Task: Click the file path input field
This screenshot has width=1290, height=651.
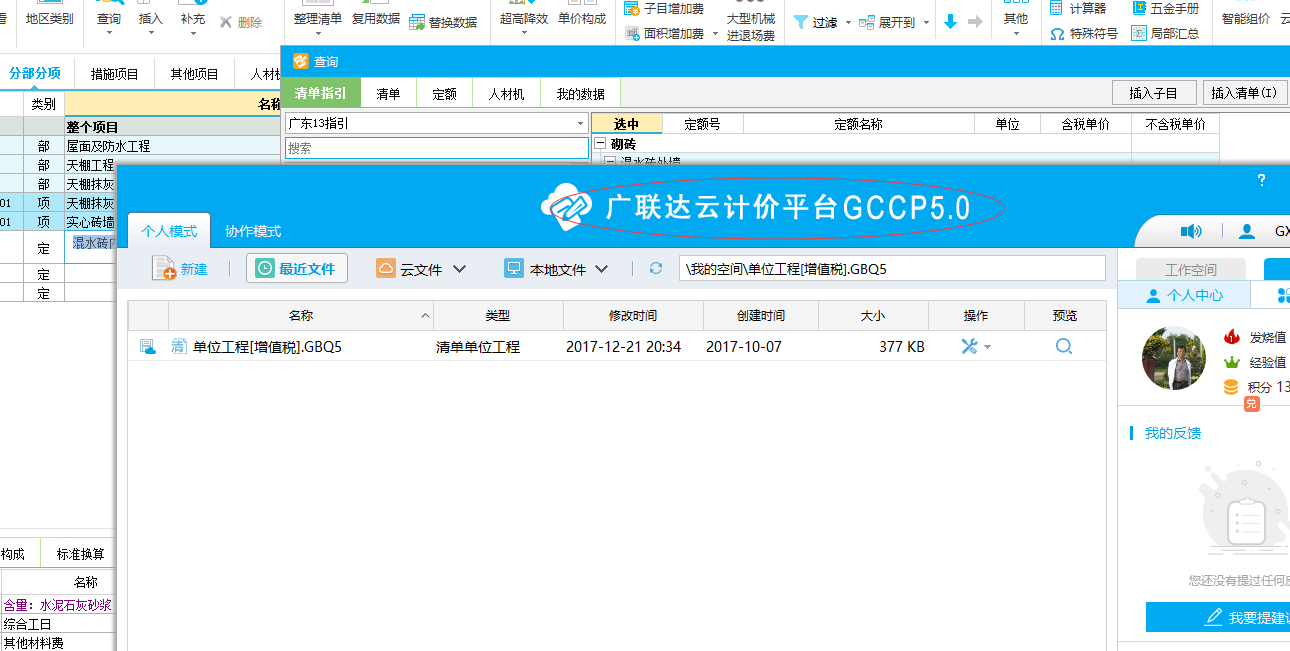Action: (x=892, y=268)
